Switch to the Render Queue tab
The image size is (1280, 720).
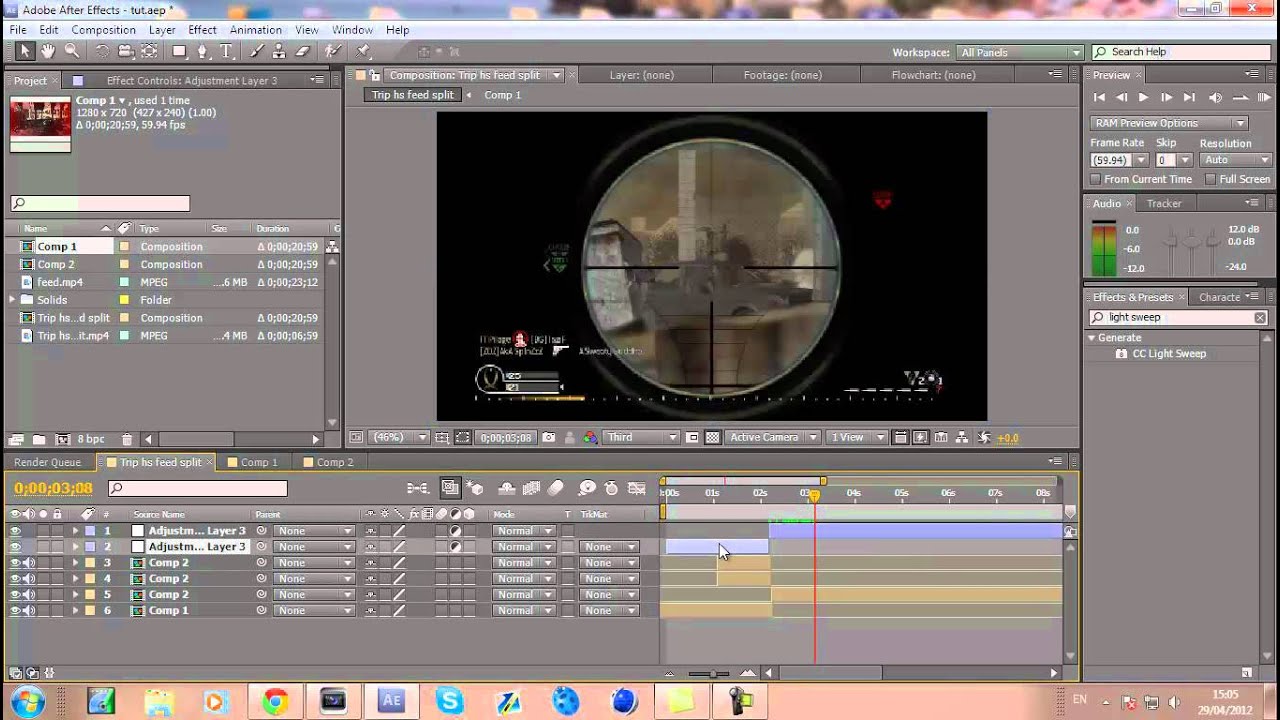coord(47,462)
